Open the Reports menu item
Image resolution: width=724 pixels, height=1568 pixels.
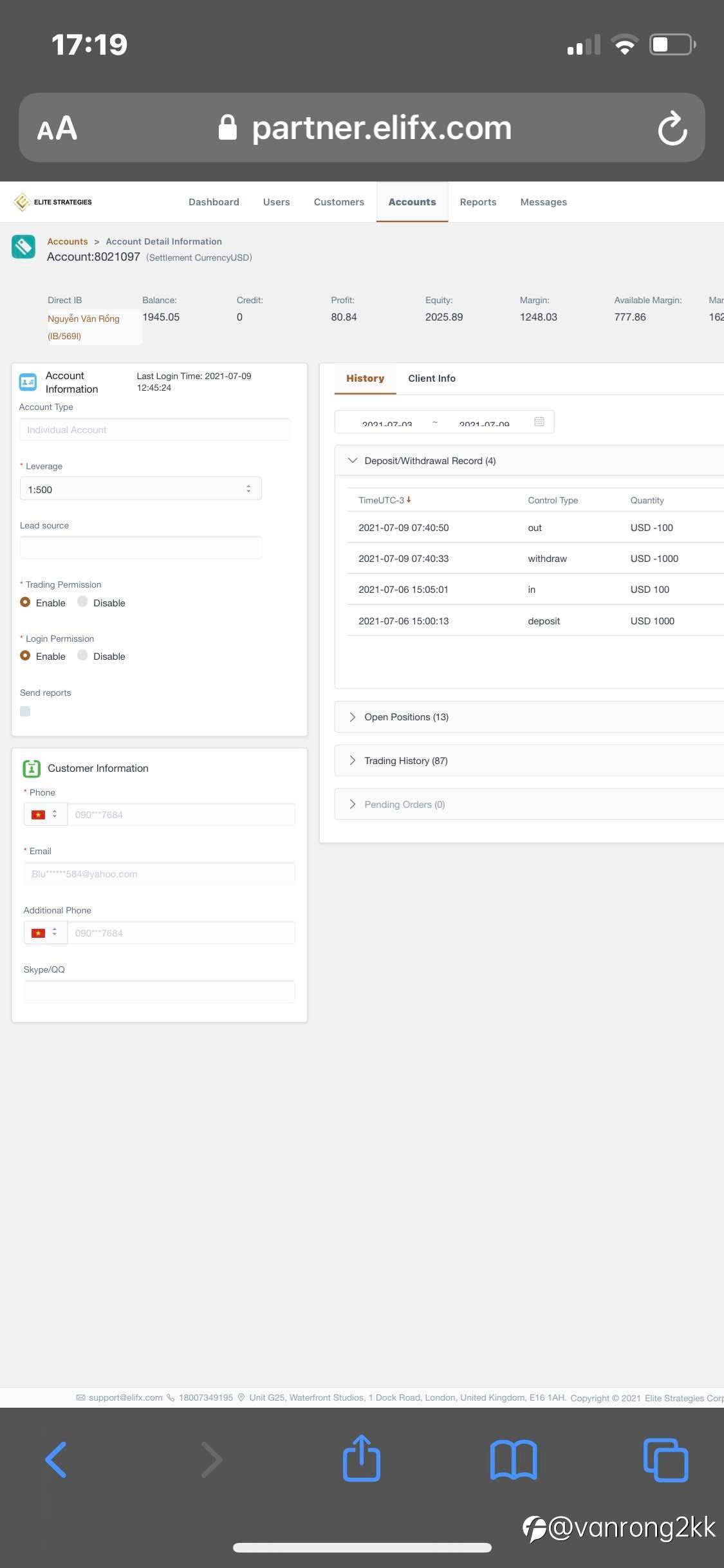pyautogui.click(x=478, y=202)
